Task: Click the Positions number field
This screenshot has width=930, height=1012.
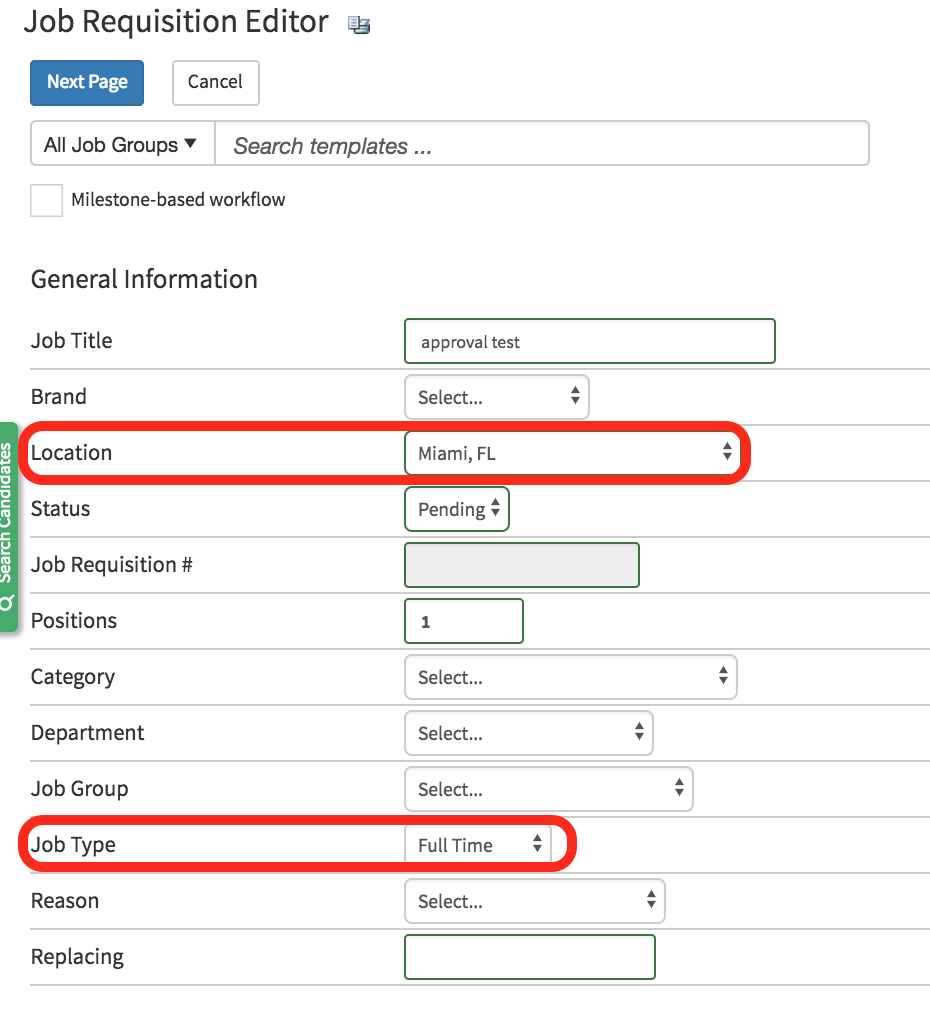Action: 463,621
